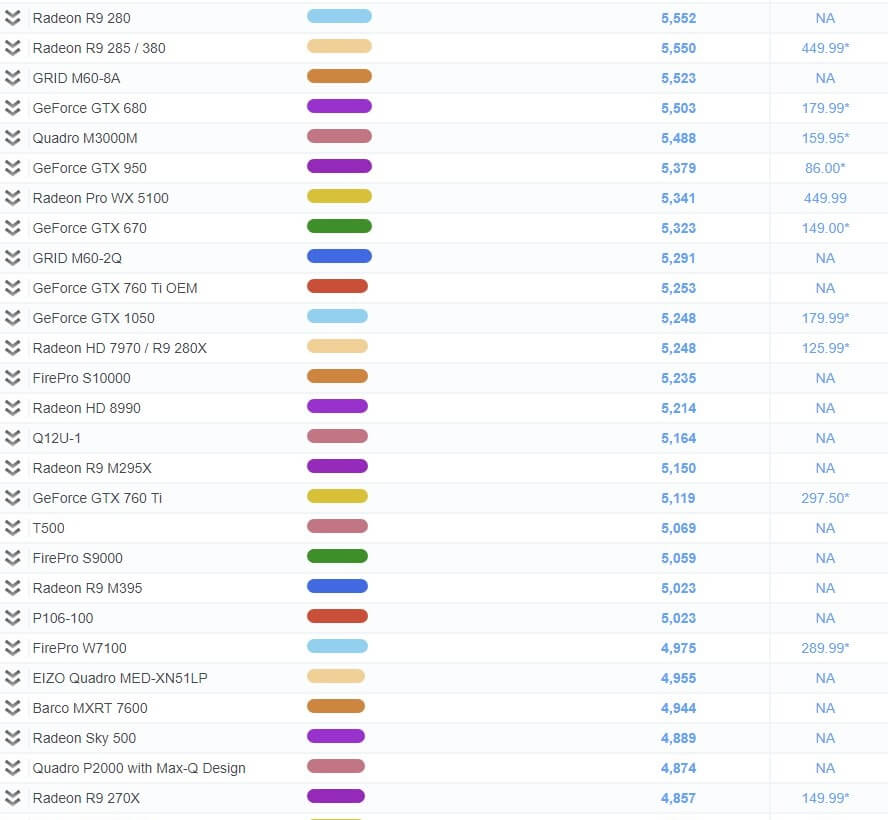Viewport: 888px width, 820px height.
Task: Click the price 159.95* for Quadro M3000M
Action: 825,138
